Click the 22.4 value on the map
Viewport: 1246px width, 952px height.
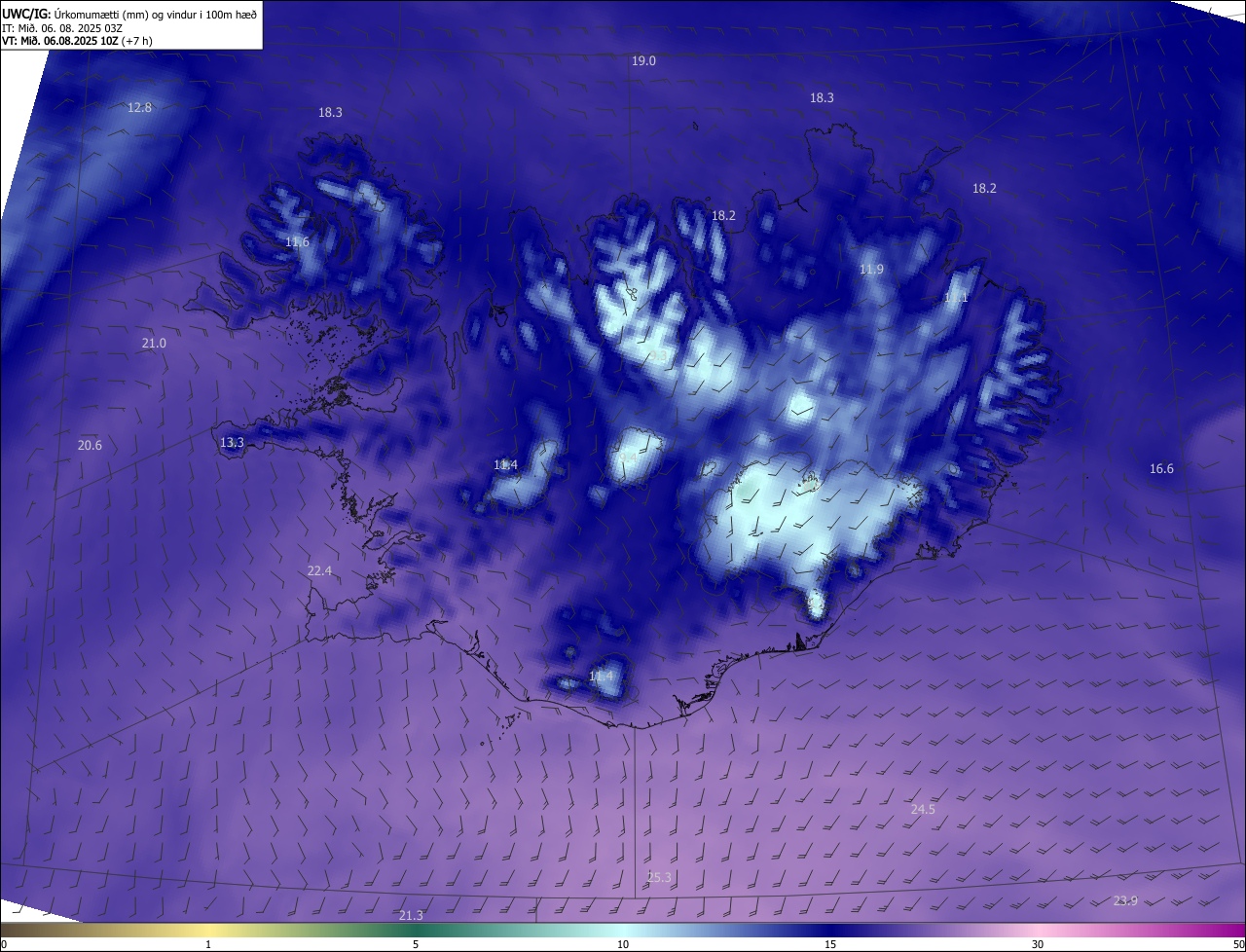point(319,570)
